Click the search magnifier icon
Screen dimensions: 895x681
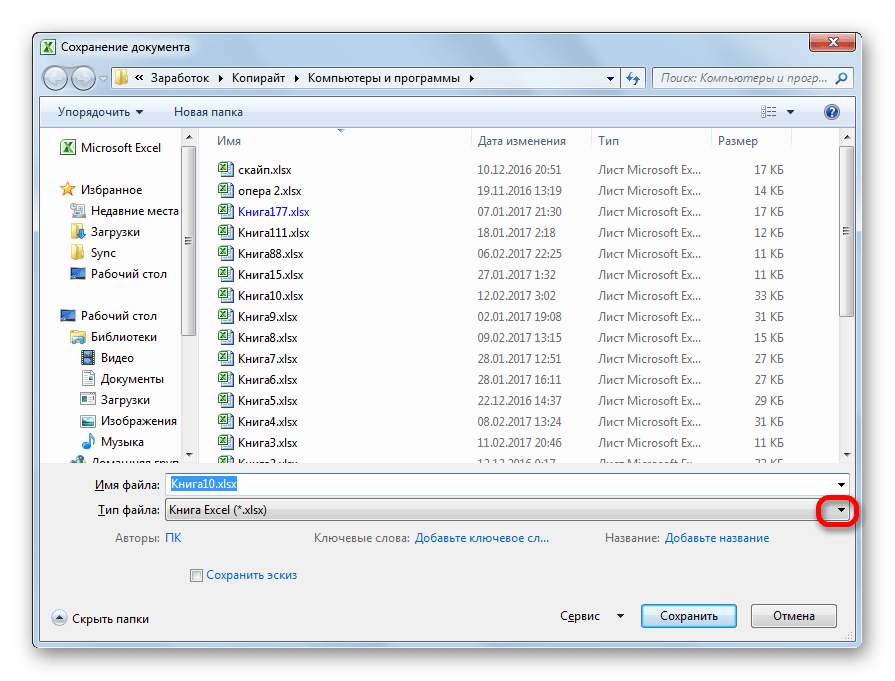pyautogui.click(x=841, y=78)
